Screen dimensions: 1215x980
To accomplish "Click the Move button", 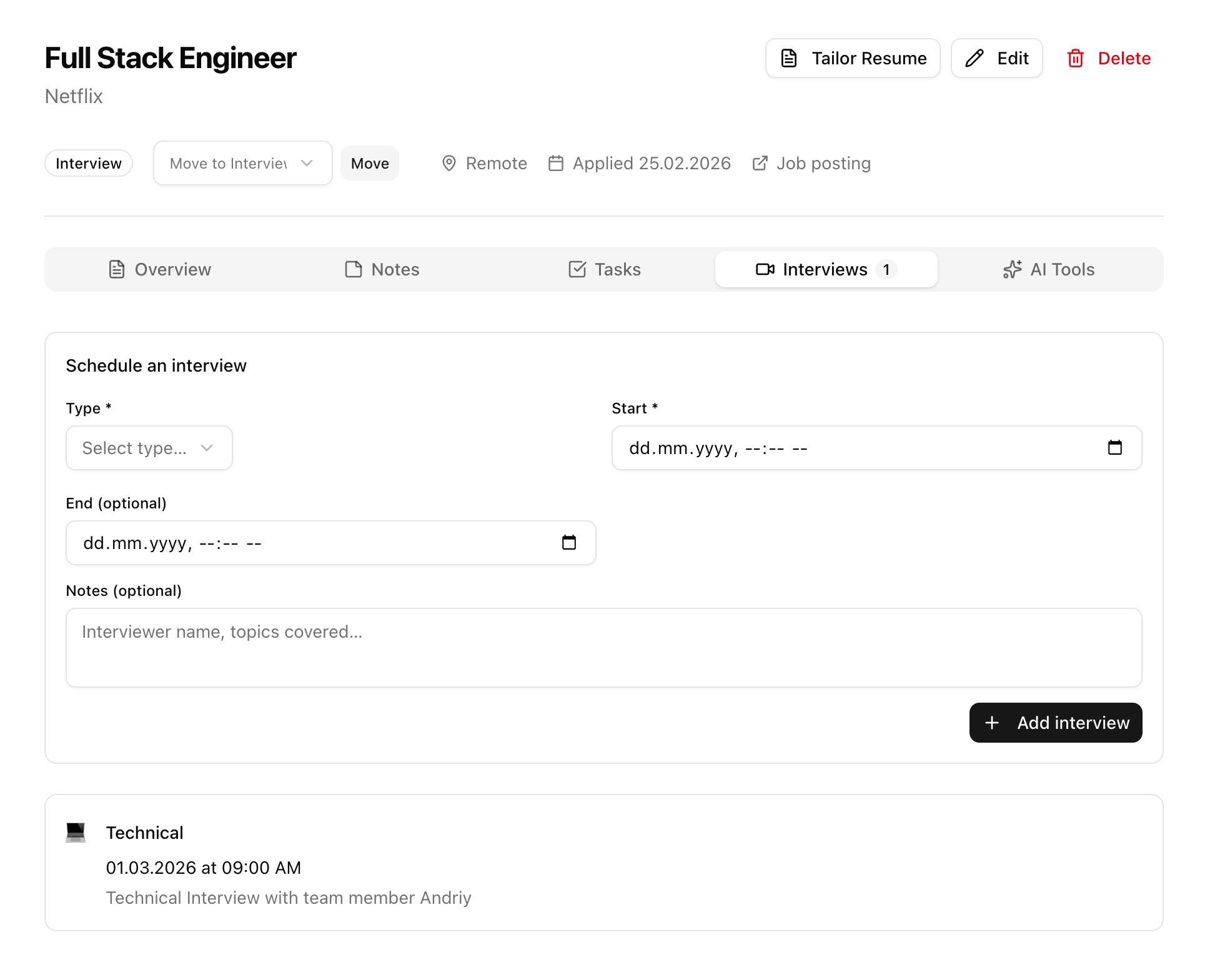I will coord(370,163).
